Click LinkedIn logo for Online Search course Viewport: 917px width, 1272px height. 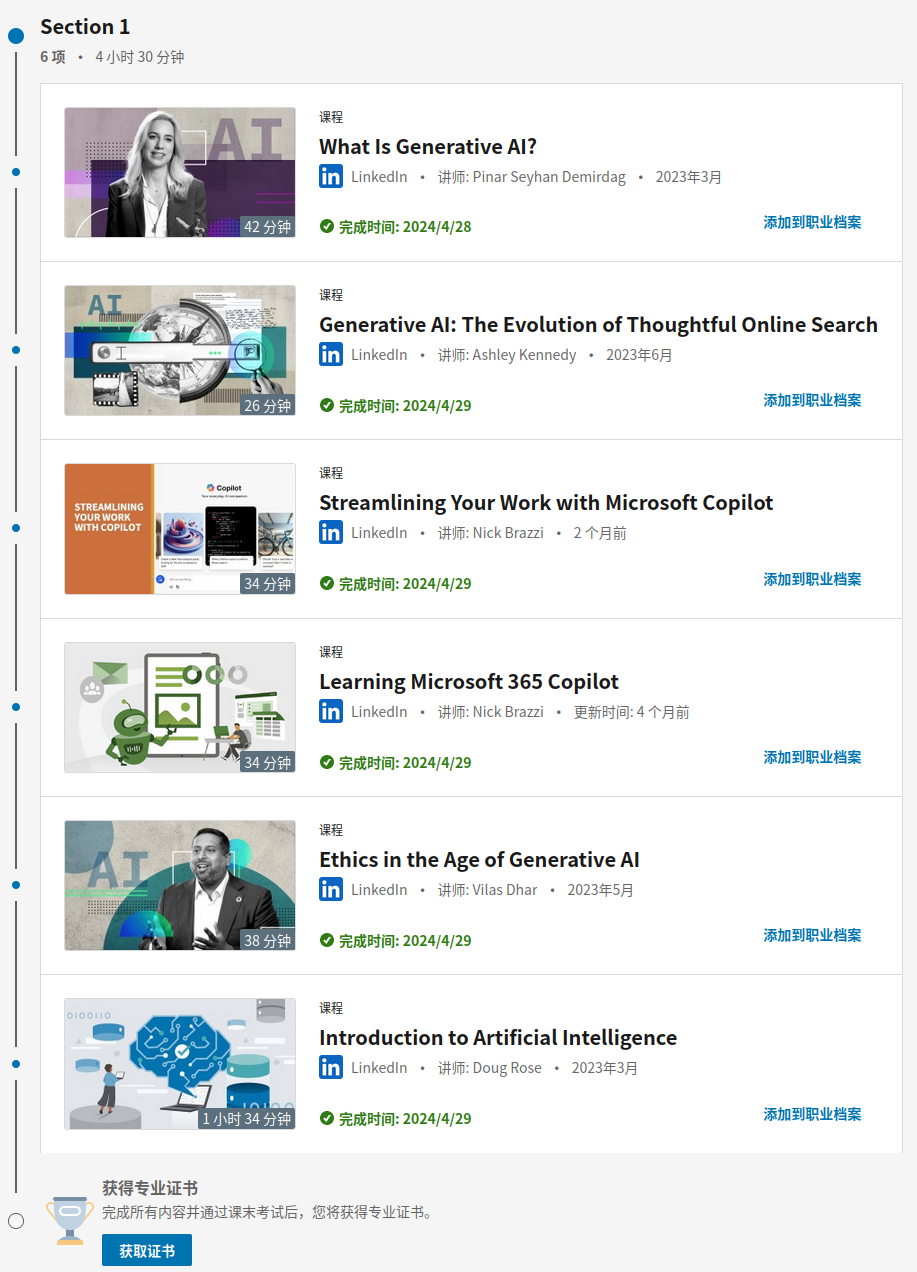331,355
